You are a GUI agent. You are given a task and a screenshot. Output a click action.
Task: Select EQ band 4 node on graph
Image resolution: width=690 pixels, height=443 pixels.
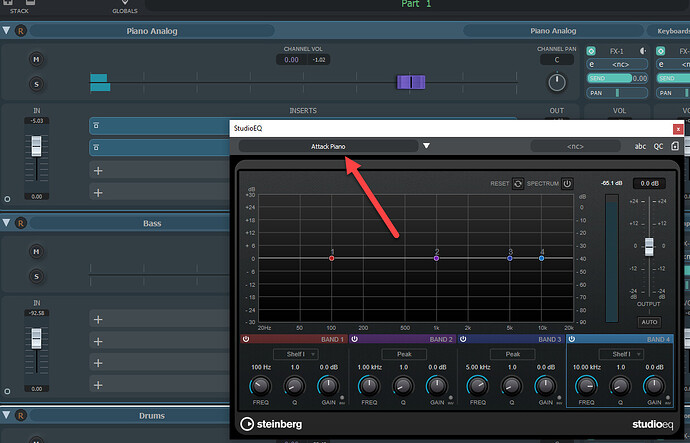pyautogui.click(x=542, y=258)
